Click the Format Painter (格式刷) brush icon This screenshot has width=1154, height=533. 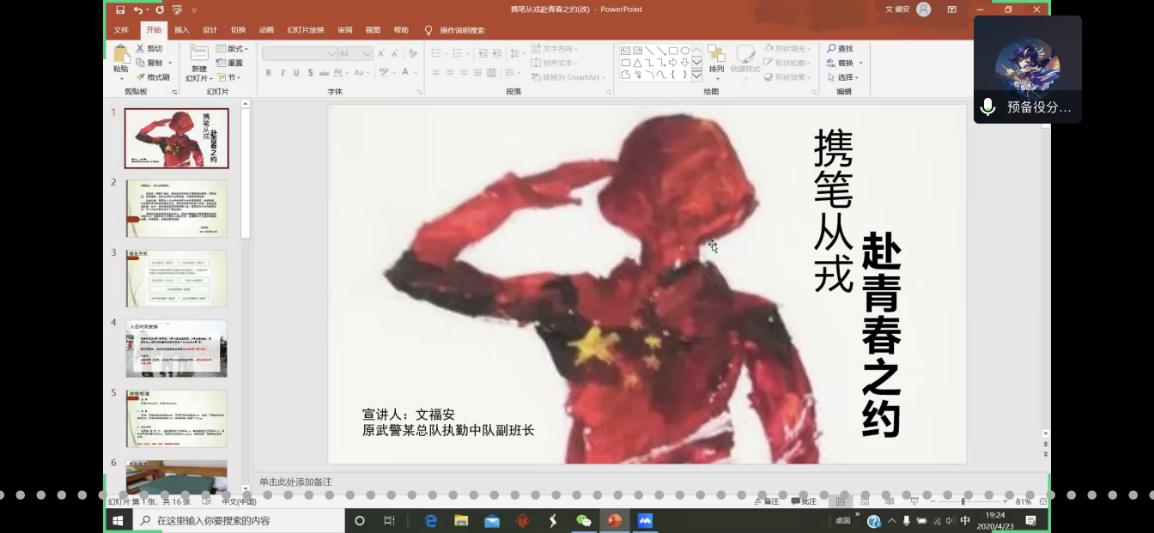[x=141, y=77]
